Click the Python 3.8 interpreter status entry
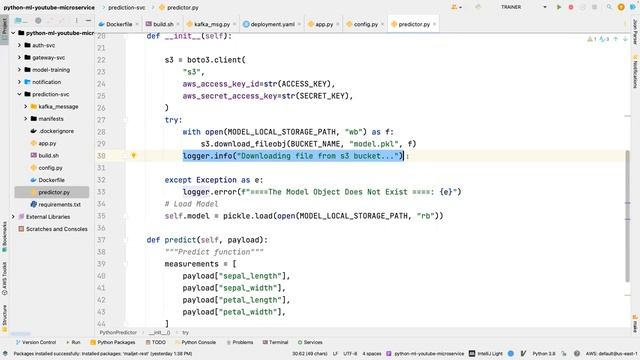Image resolution: width=640 pixels, height=360 pixels. click(544, 353)
